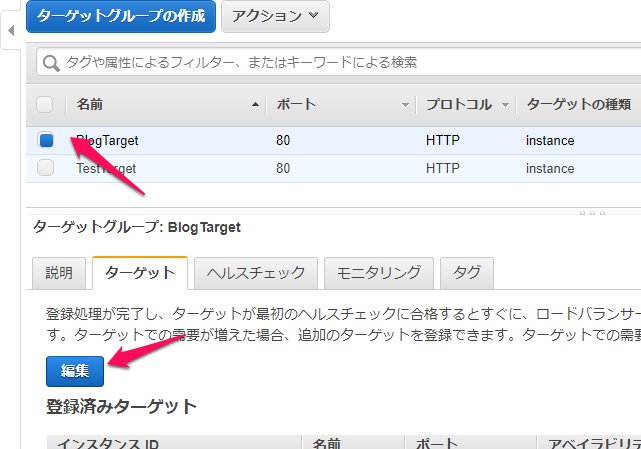The image size is (641, 449).
Task: Select all target groups with the header checkbox
Action: tap(45, 105)
